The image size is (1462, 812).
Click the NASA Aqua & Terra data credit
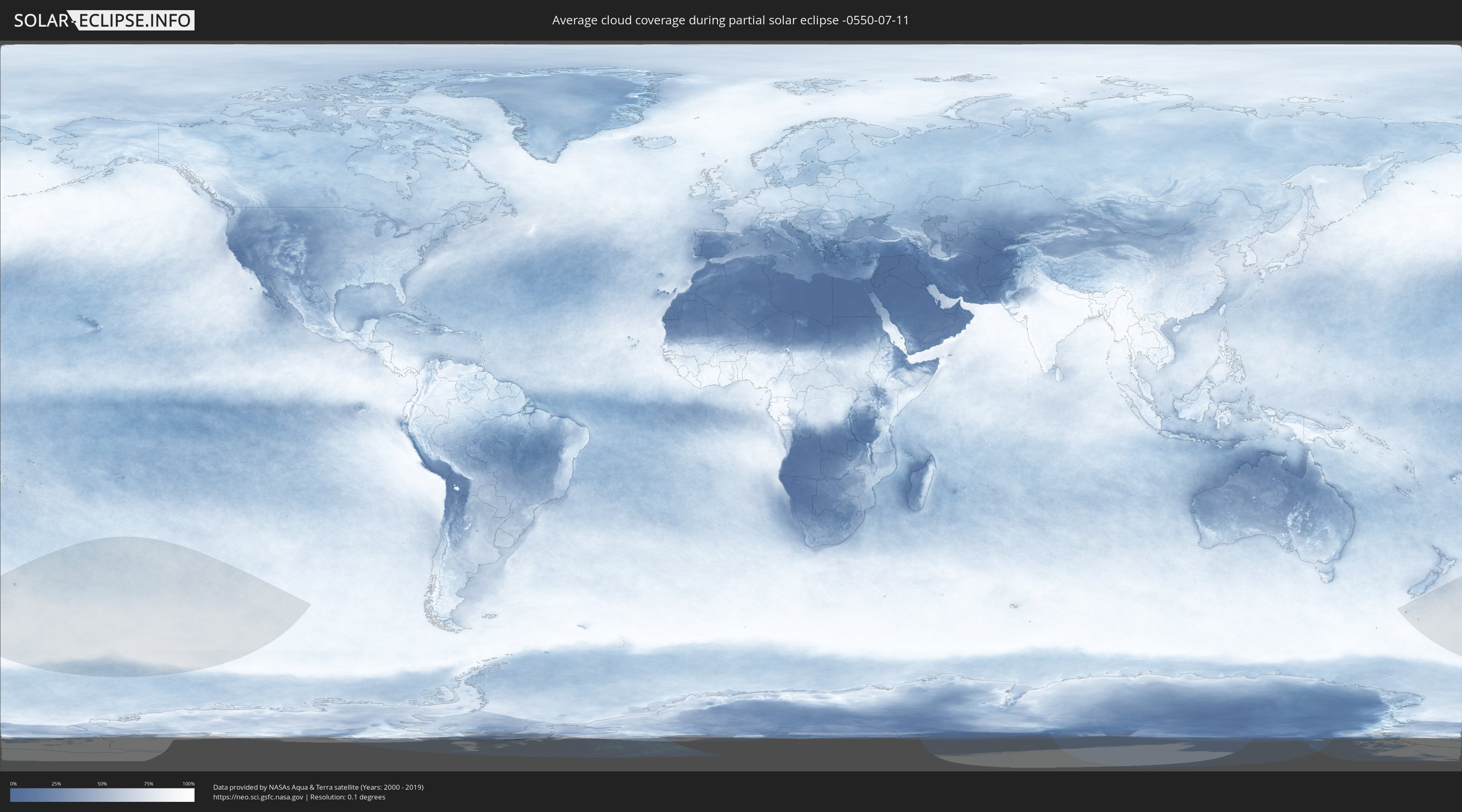[318, 787]
